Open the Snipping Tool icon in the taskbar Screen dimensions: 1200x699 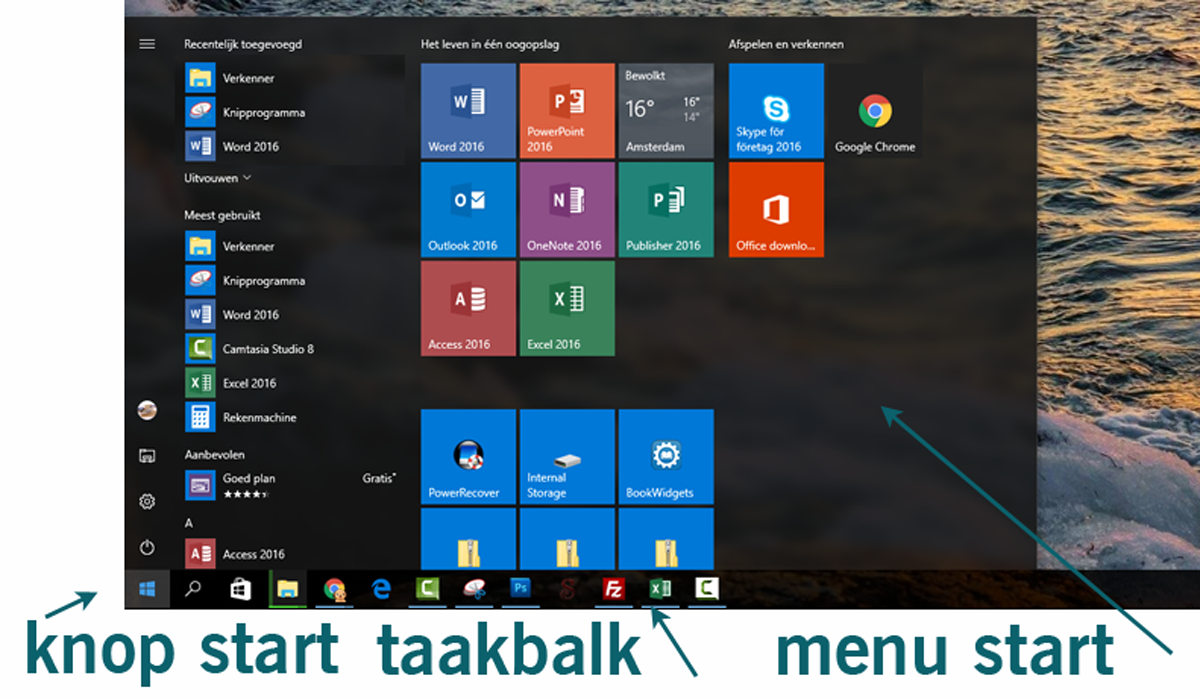pyautogui.click(x=474, y=590)
